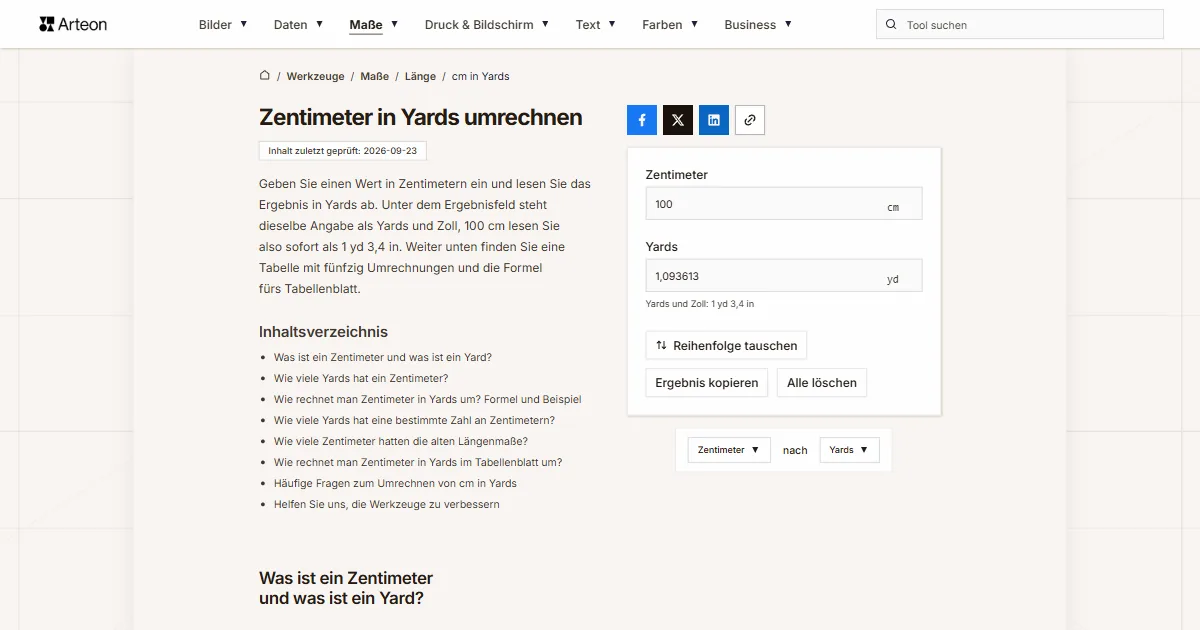This screenshot has width=1200, height=630.
Task: Jump to 'bestimmte Zahl an Zentimetern' section
Action: 414,420
